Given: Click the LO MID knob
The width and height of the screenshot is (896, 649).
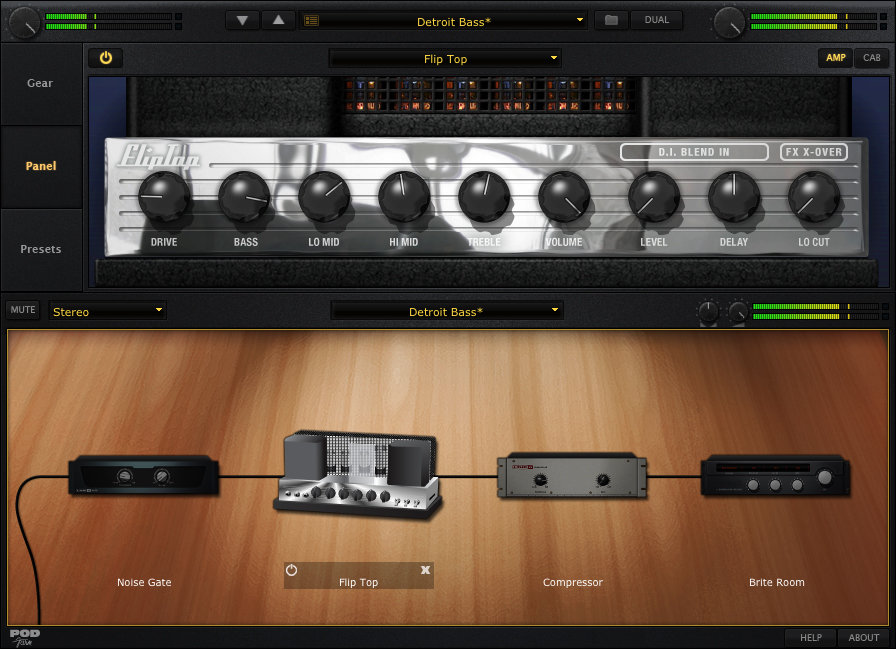Looking at the screenshot, I should coord(324,197).
